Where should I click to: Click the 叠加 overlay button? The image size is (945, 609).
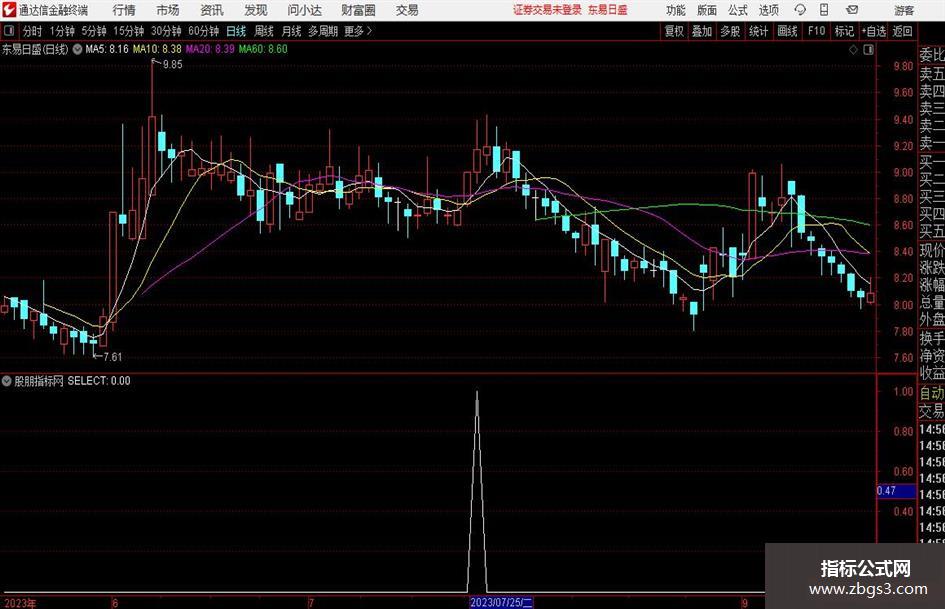coord(702,31)
